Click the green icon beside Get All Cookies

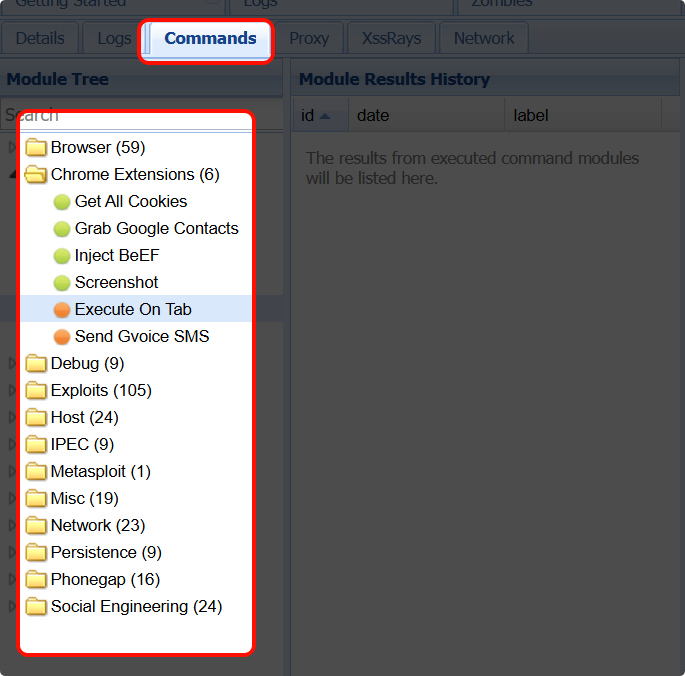point(62,202)
